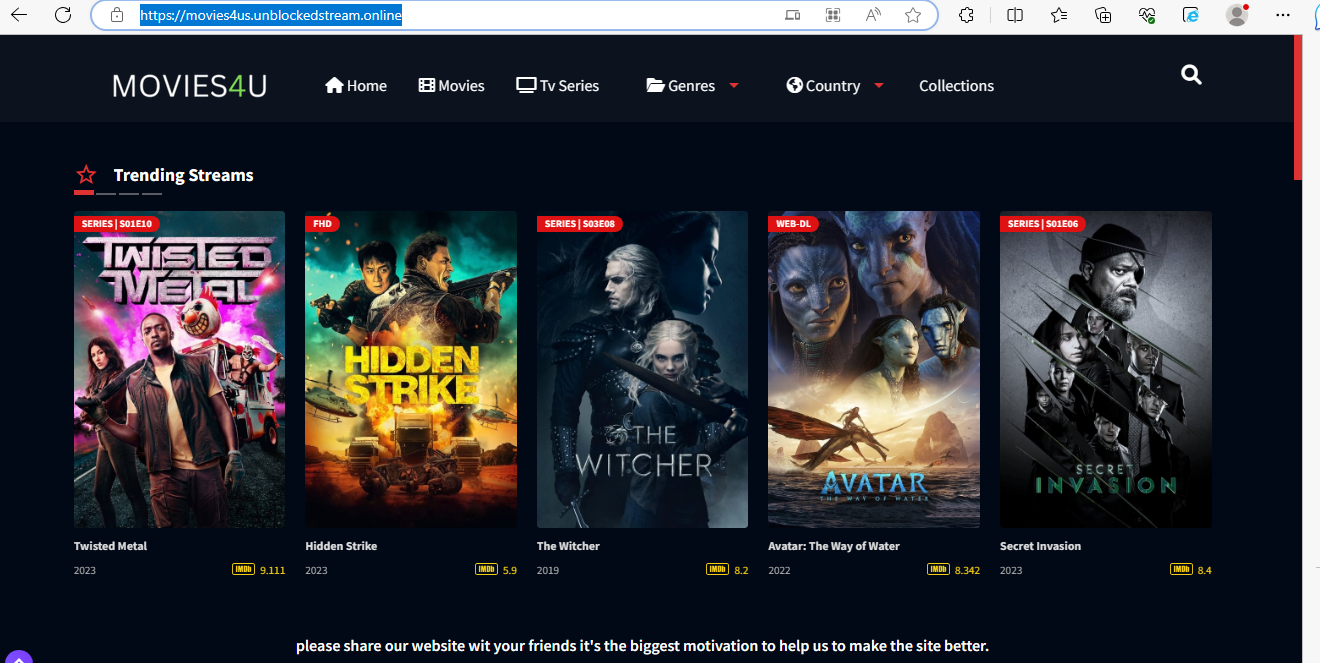The width and height of the screenshot is (1320, 663).
Task: Expand the Country dropdown arrow
Action: pos(879,86)
